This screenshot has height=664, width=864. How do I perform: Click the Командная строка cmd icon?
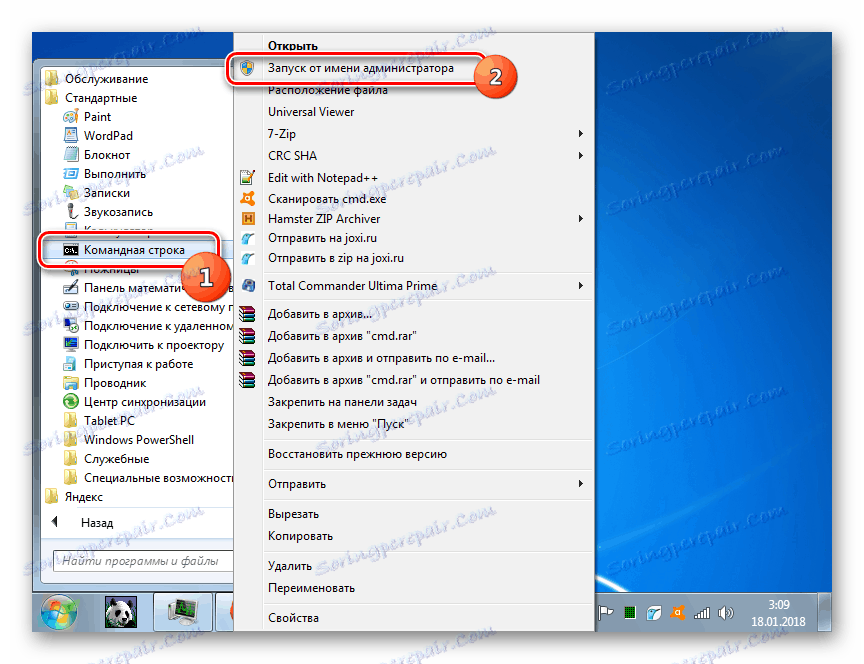point(71,250)
